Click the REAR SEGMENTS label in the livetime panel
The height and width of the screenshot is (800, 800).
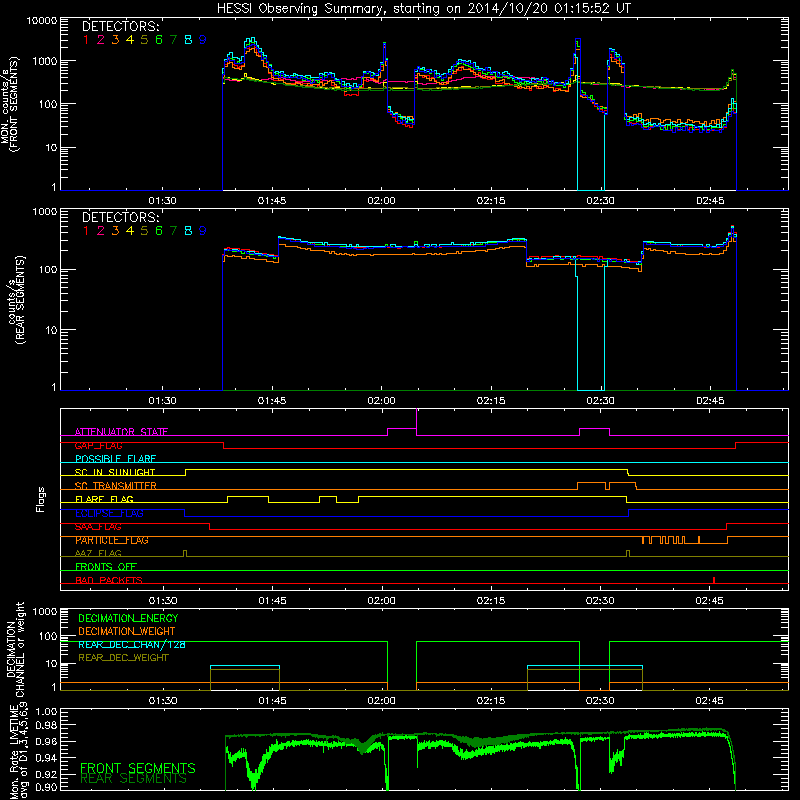133,779
